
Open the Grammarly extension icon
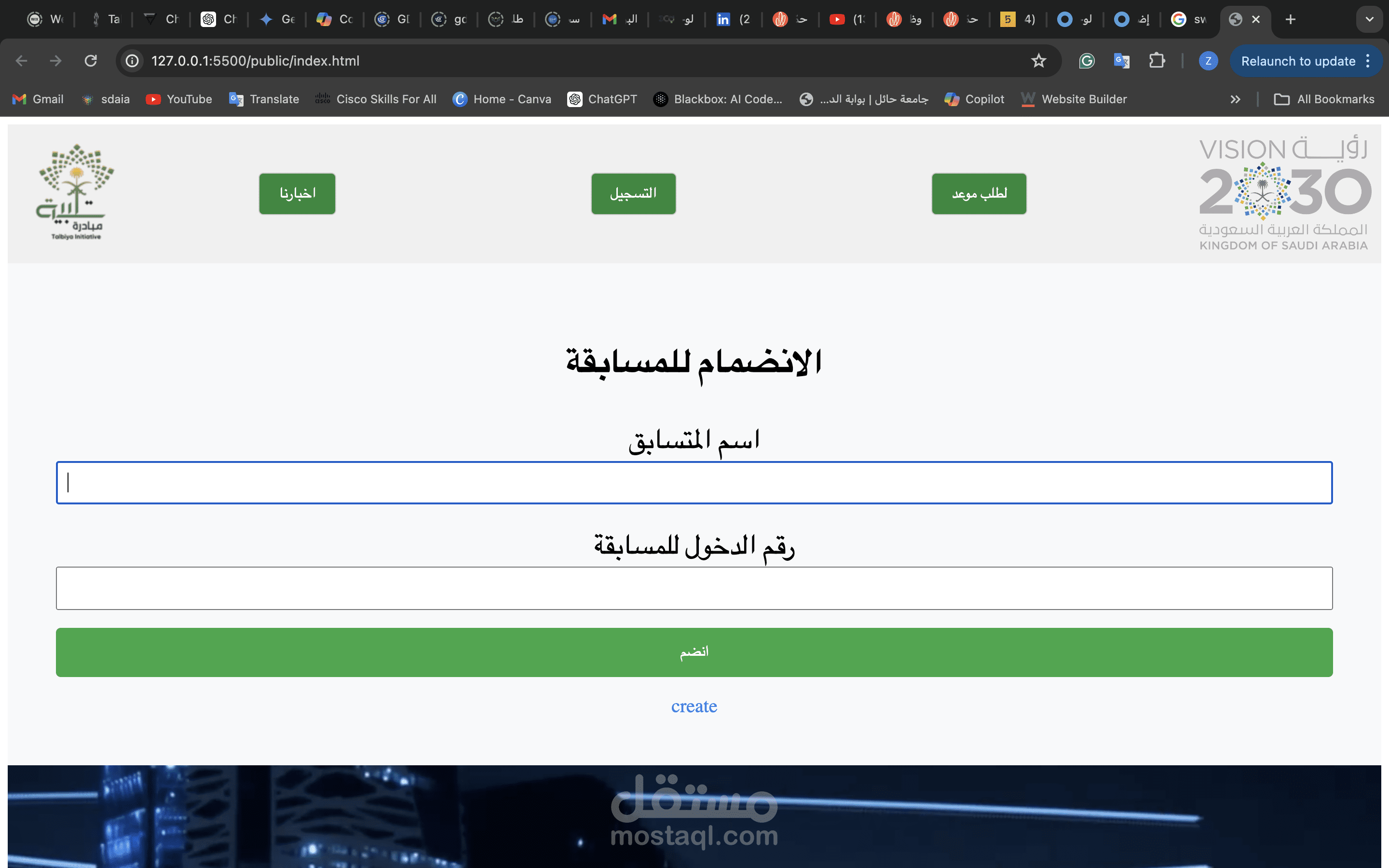[1087, 61]
